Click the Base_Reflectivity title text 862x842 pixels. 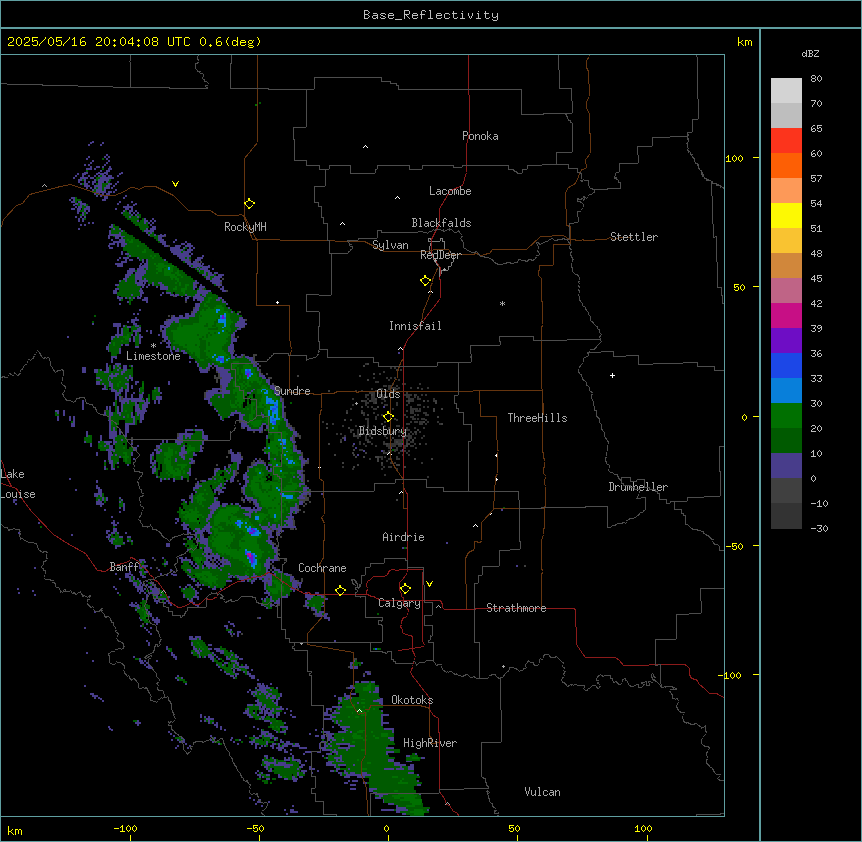(431, 15)
